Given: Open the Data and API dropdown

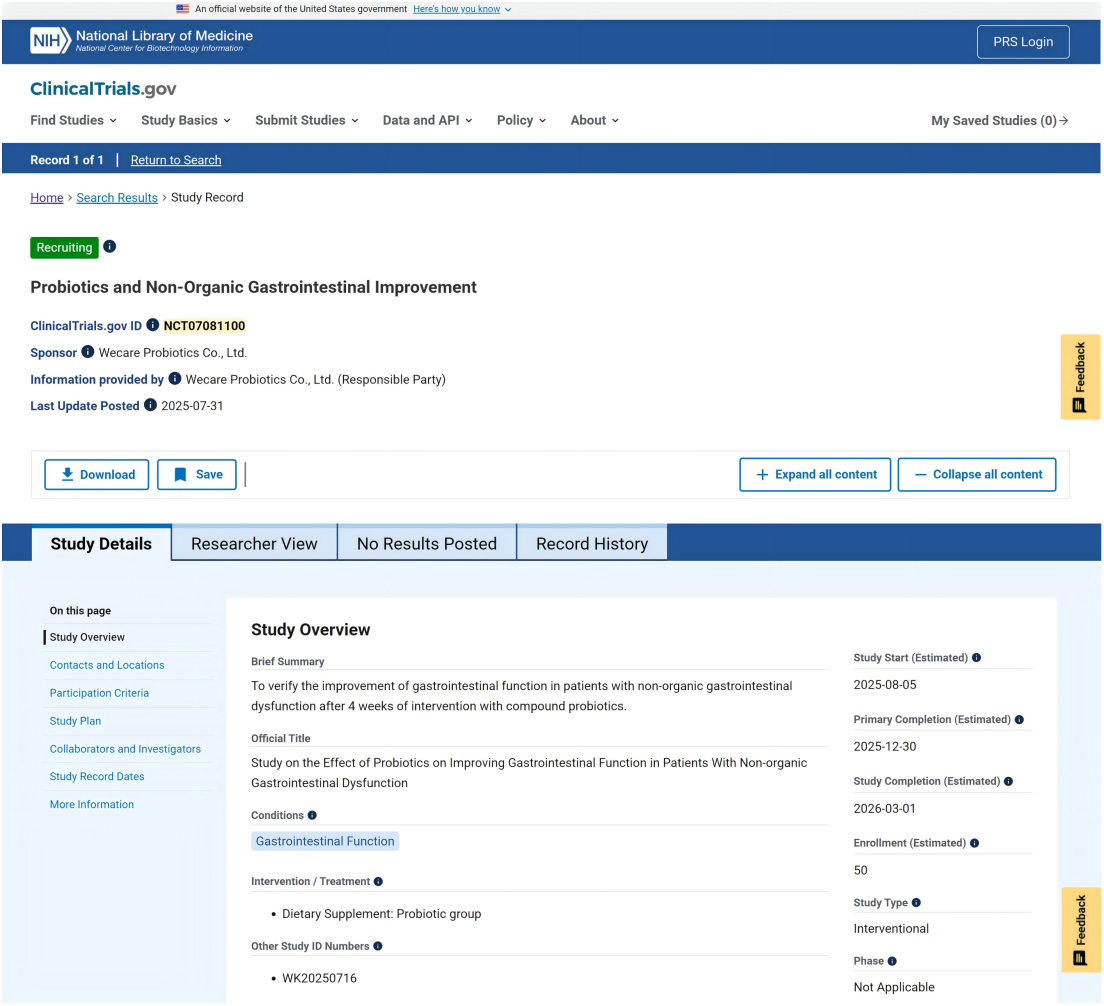Looking at the screenshot, I should click(427, 120).
